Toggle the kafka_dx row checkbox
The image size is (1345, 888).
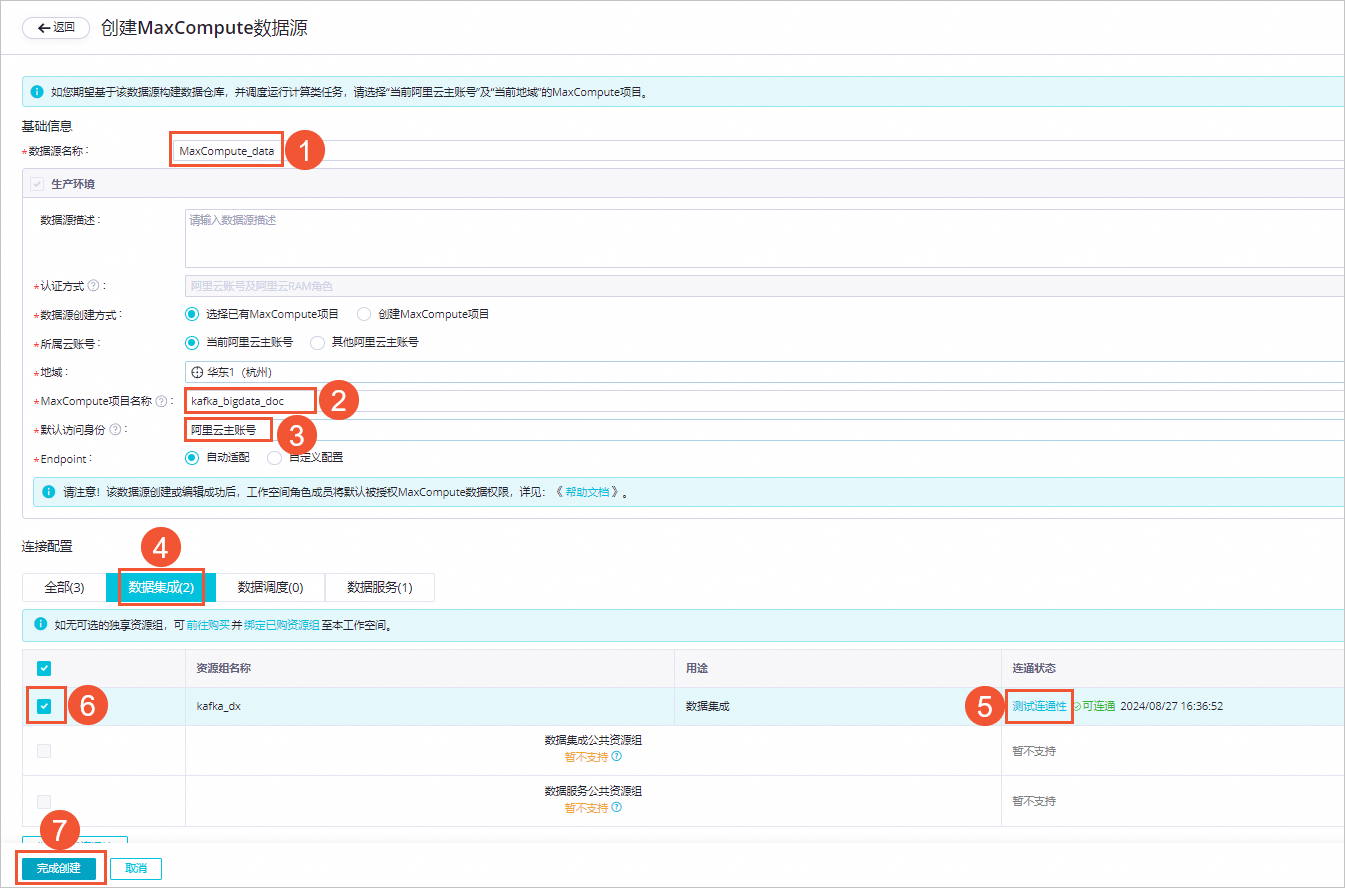pos(44,706)
